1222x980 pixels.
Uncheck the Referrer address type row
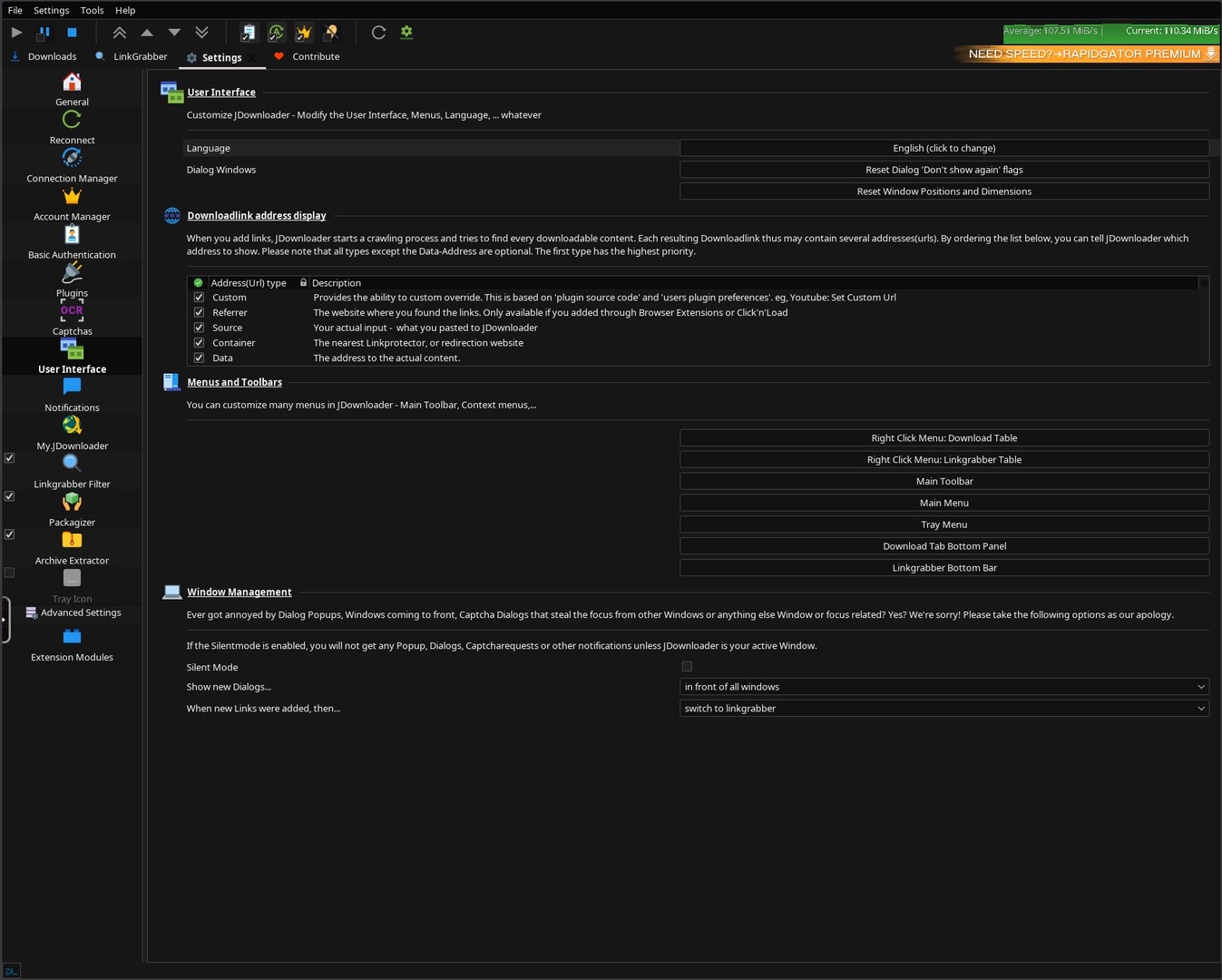point(199,312)
